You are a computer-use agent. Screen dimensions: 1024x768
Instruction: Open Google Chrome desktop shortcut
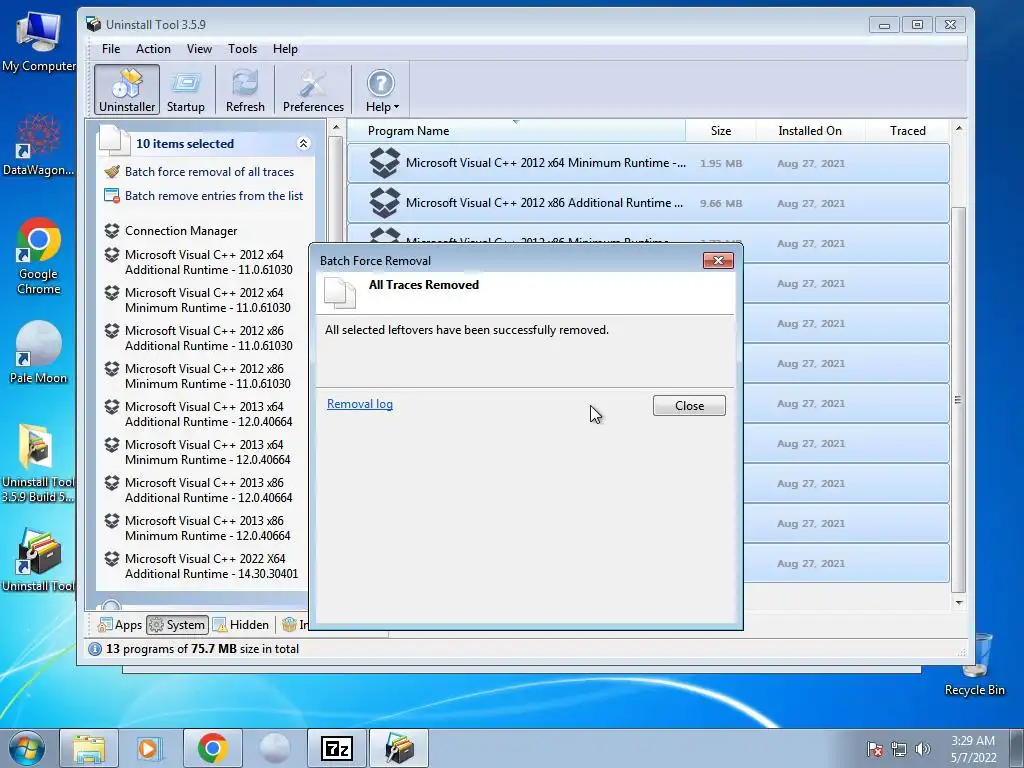(x=39, y=255)
